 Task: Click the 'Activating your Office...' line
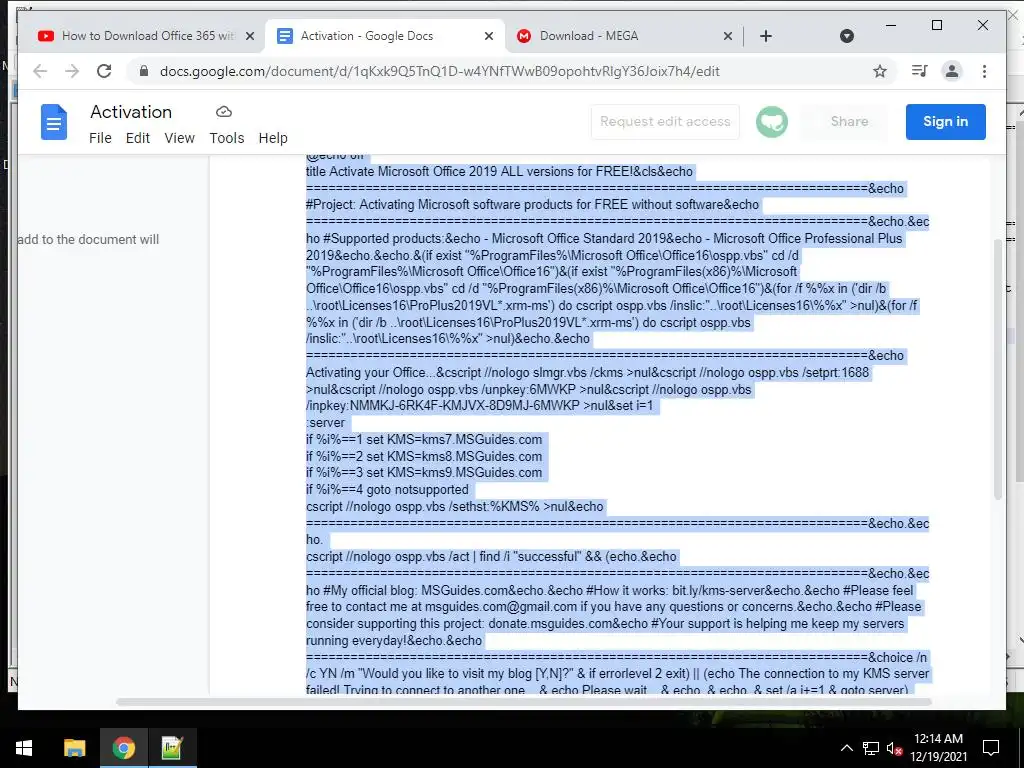coord(588,373)
